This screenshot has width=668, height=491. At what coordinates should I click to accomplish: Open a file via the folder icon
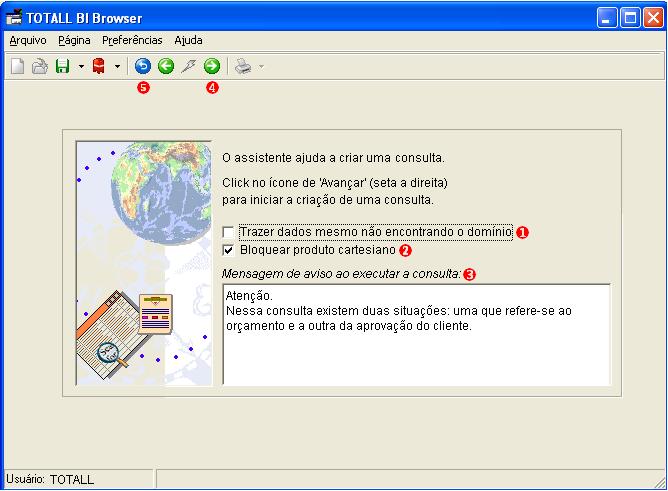coord(40,66)
